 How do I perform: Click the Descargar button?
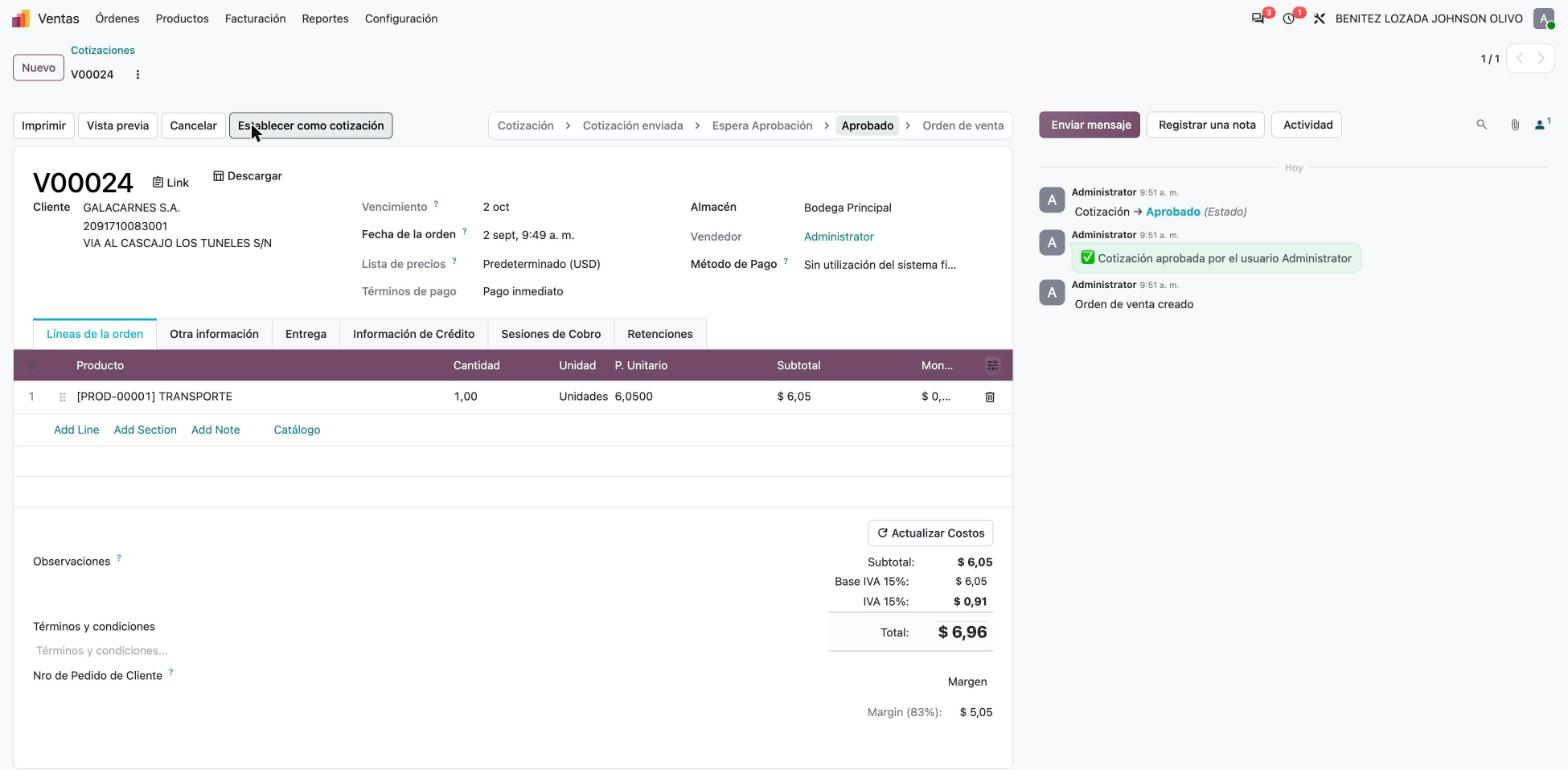[x=247, y=176]
